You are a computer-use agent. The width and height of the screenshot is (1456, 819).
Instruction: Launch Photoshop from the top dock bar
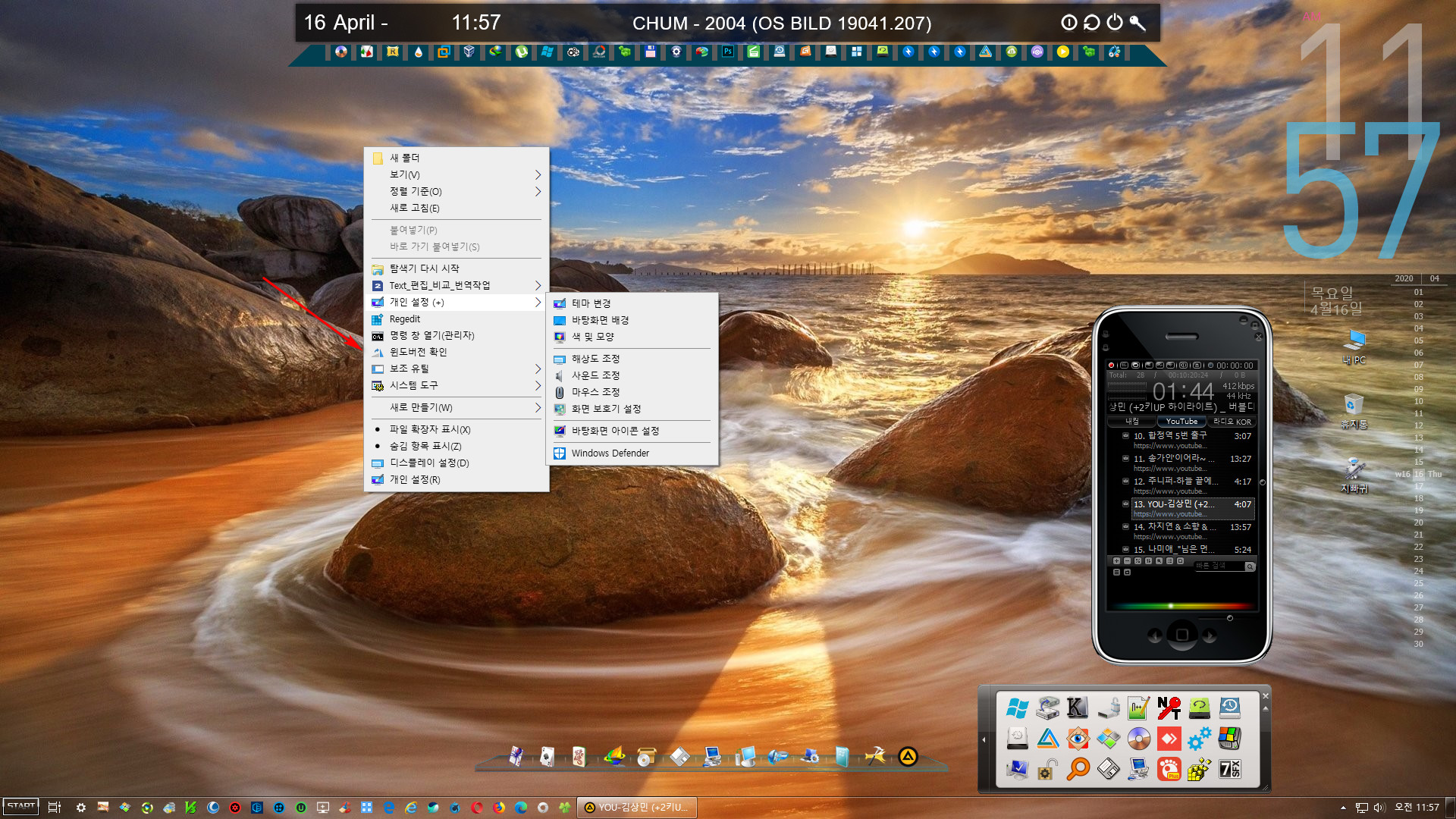click(727, 52)
